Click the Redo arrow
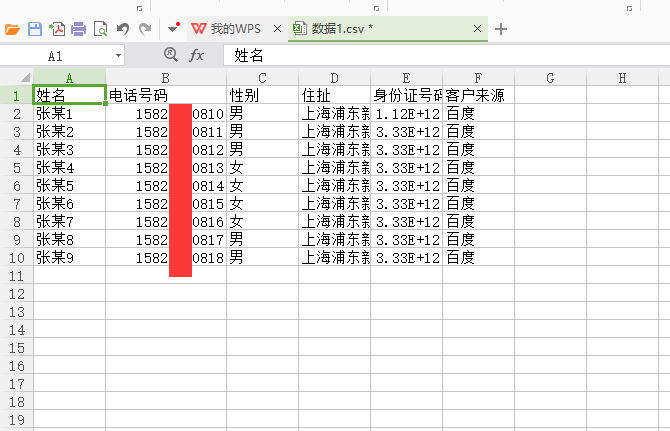 [x=145, y=29]
